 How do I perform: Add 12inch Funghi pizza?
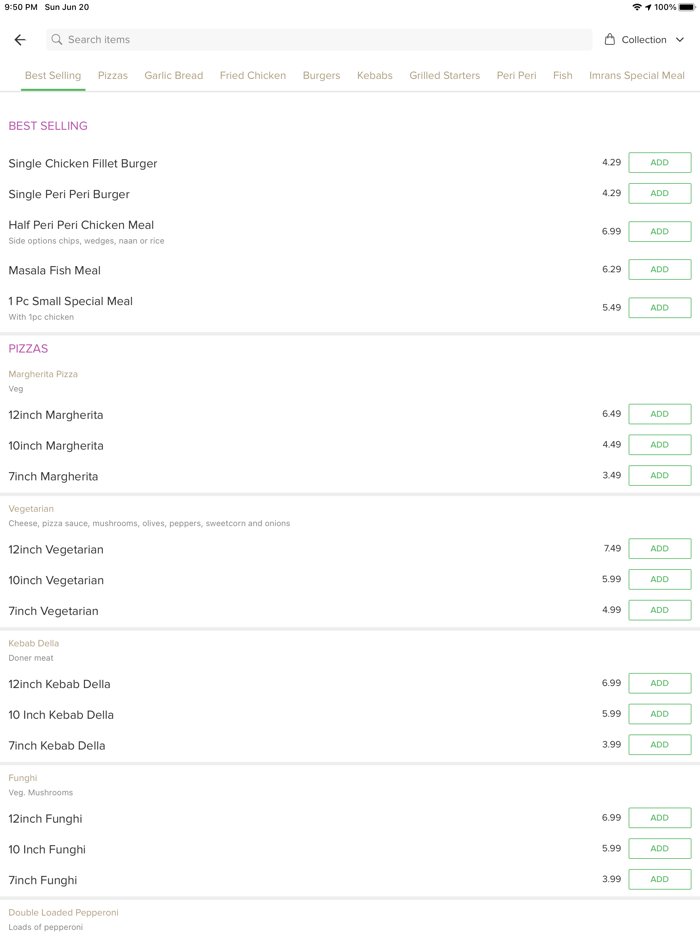[659, 818]
